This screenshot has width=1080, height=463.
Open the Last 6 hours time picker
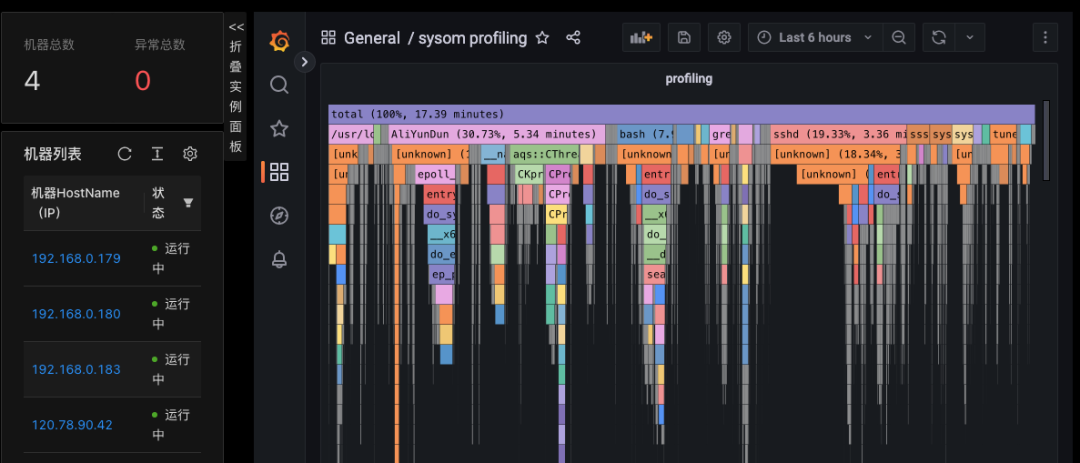[x=815, y=38]
